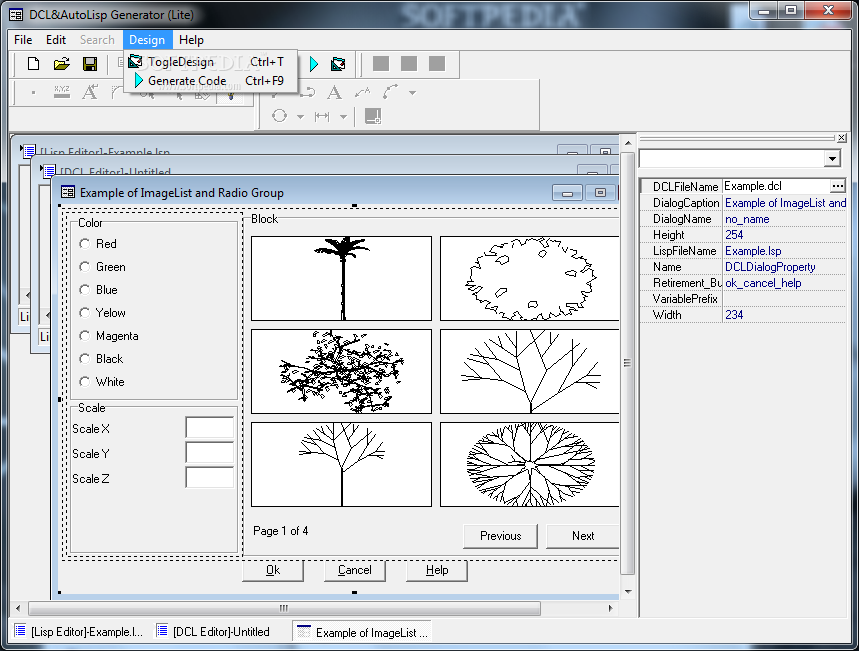Screen dimensions: 859x651
Task: Choose Generate Code from the Design menu
Action: [x=211, y=81]
